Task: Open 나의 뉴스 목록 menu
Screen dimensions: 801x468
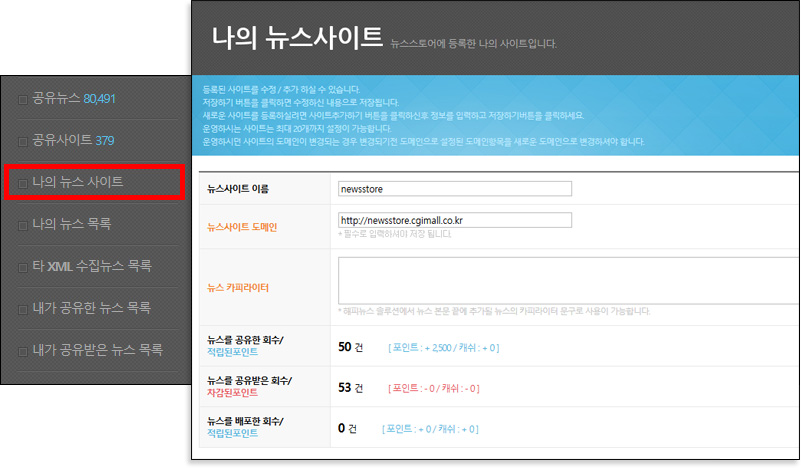Action: pyautogui.click(x=72, y=224)
